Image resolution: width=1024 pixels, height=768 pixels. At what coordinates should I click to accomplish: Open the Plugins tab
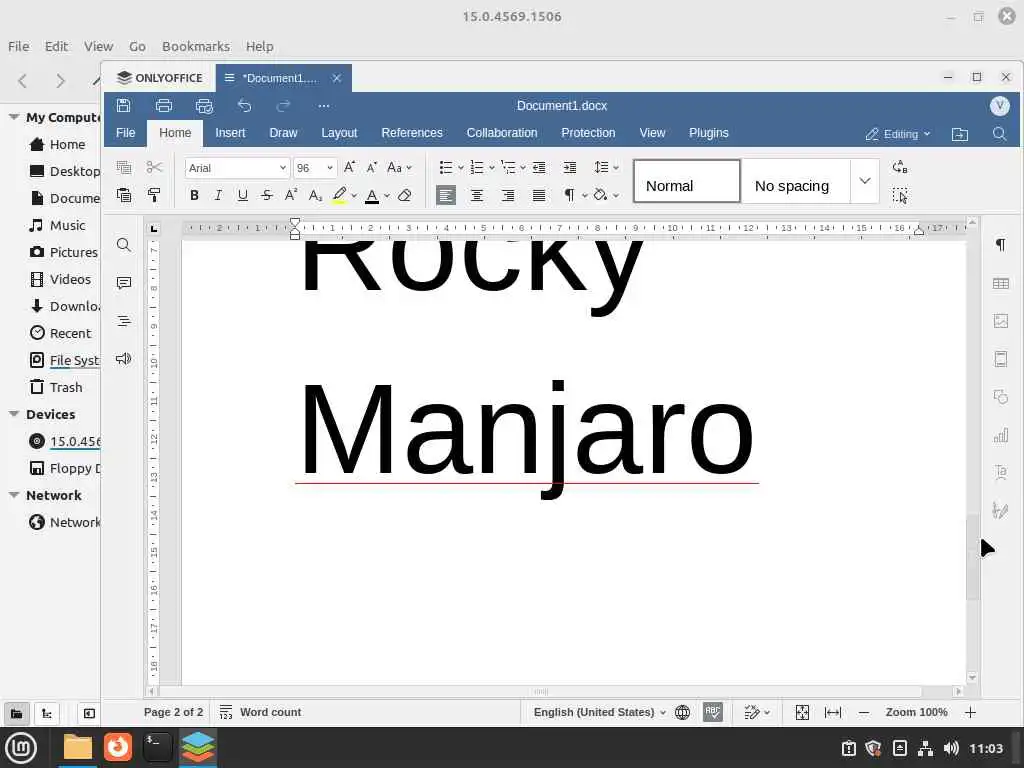[x=709, y=133]
